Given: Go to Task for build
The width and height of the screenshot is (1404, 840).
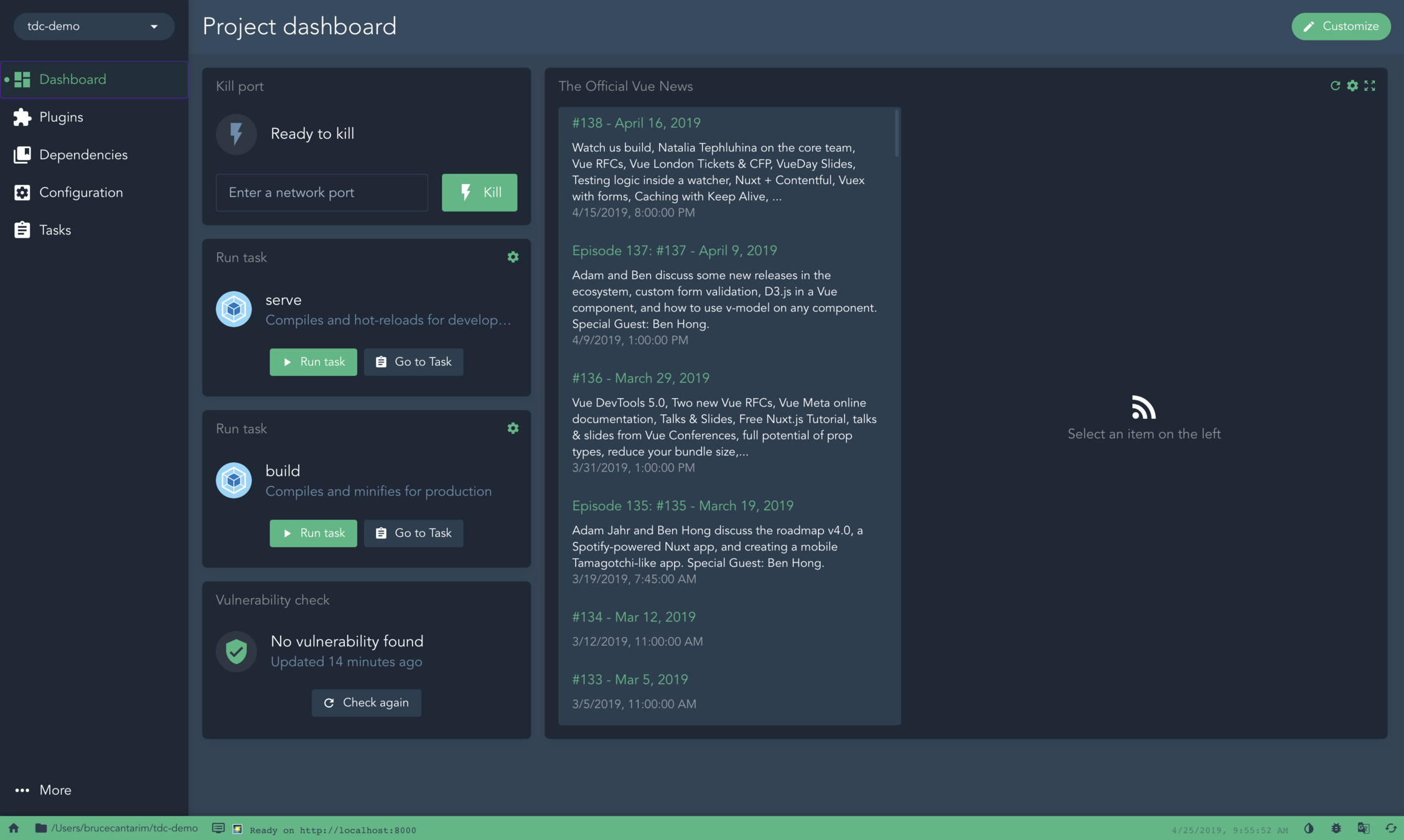Looking at the screenshot, I should tap(413, 533).
